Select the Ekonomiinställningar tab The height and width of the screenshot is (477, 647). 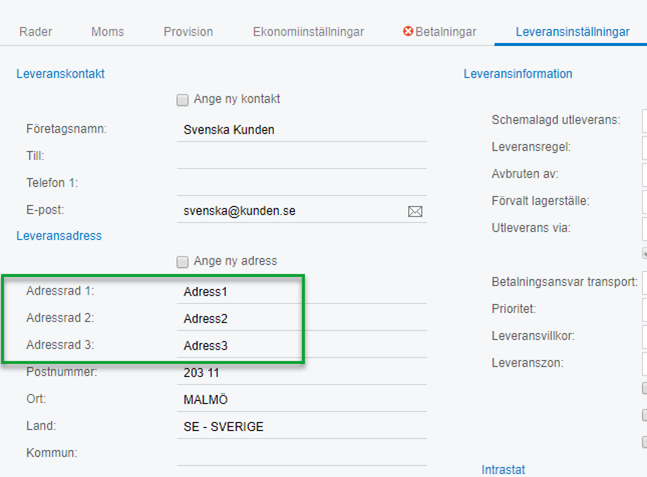[308, 32]
